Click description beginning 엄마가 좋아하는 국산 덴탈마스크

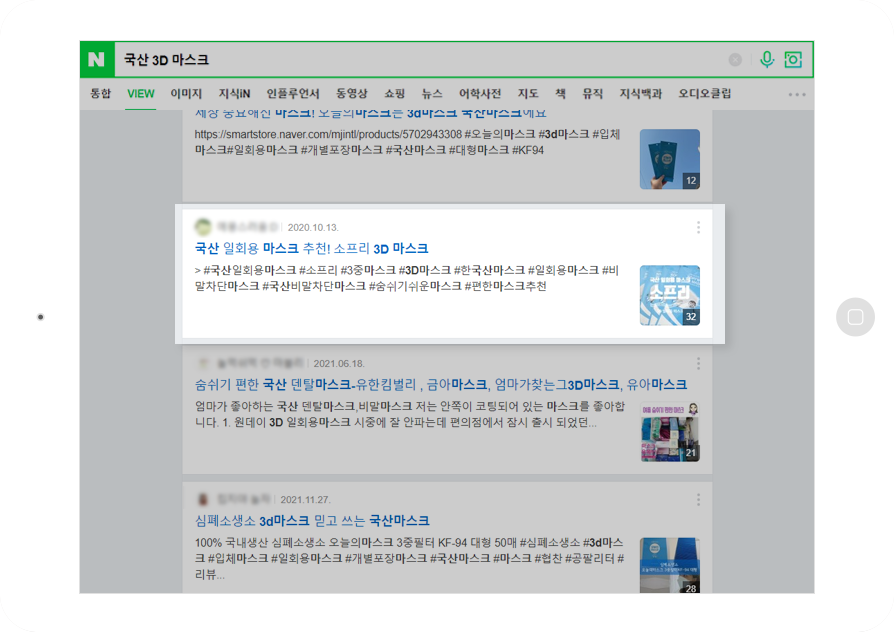point(409,415)
